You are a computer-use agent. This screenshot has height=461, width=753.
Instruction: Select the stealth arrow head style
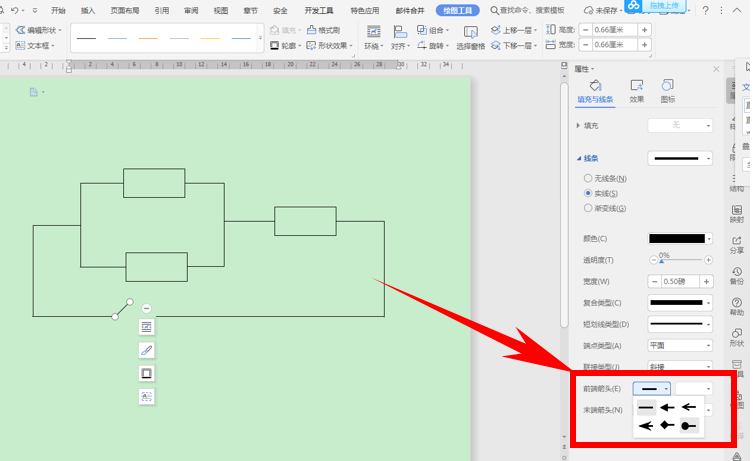(x=646, y=426)
